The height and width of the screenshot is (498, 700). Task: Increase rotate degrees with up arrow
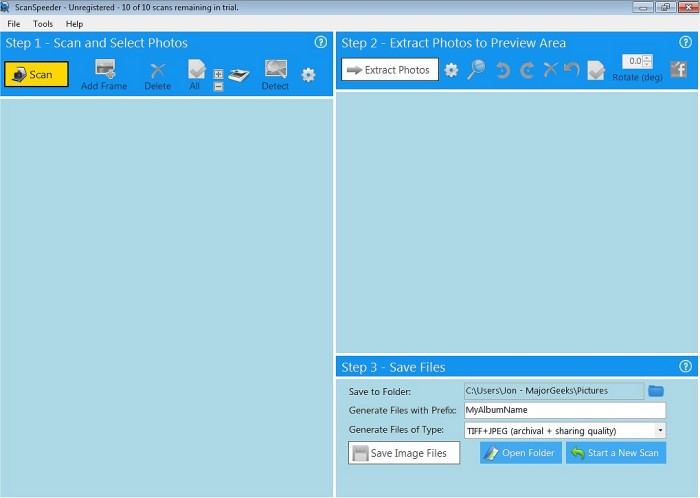[x=648, y=58]
